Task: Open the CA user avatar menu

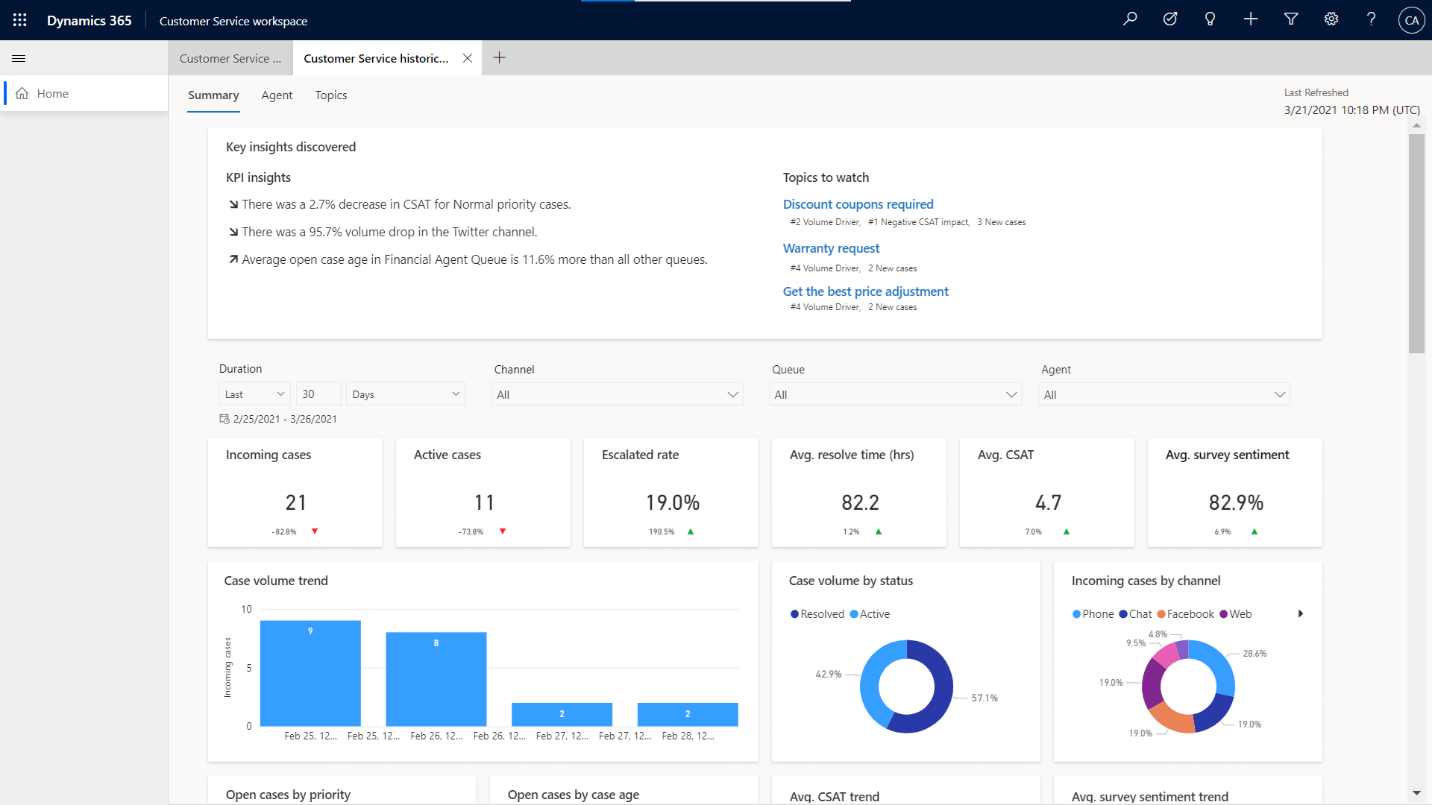Action: (1411, 19)
